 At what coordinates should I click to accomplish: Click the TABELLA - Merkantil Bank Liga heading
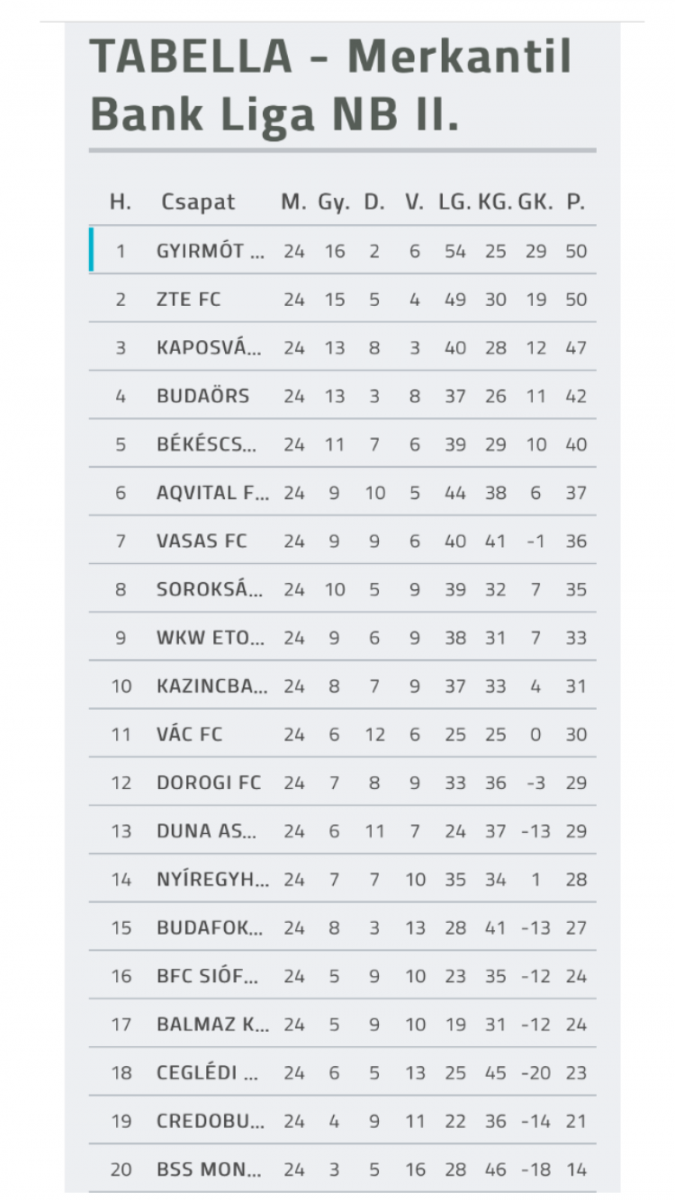[x=330, y=86]
